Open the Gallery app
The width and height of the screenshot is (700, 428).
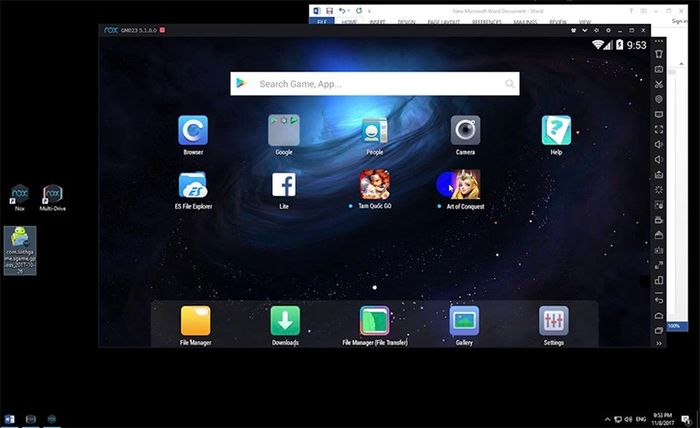point(464,320)
